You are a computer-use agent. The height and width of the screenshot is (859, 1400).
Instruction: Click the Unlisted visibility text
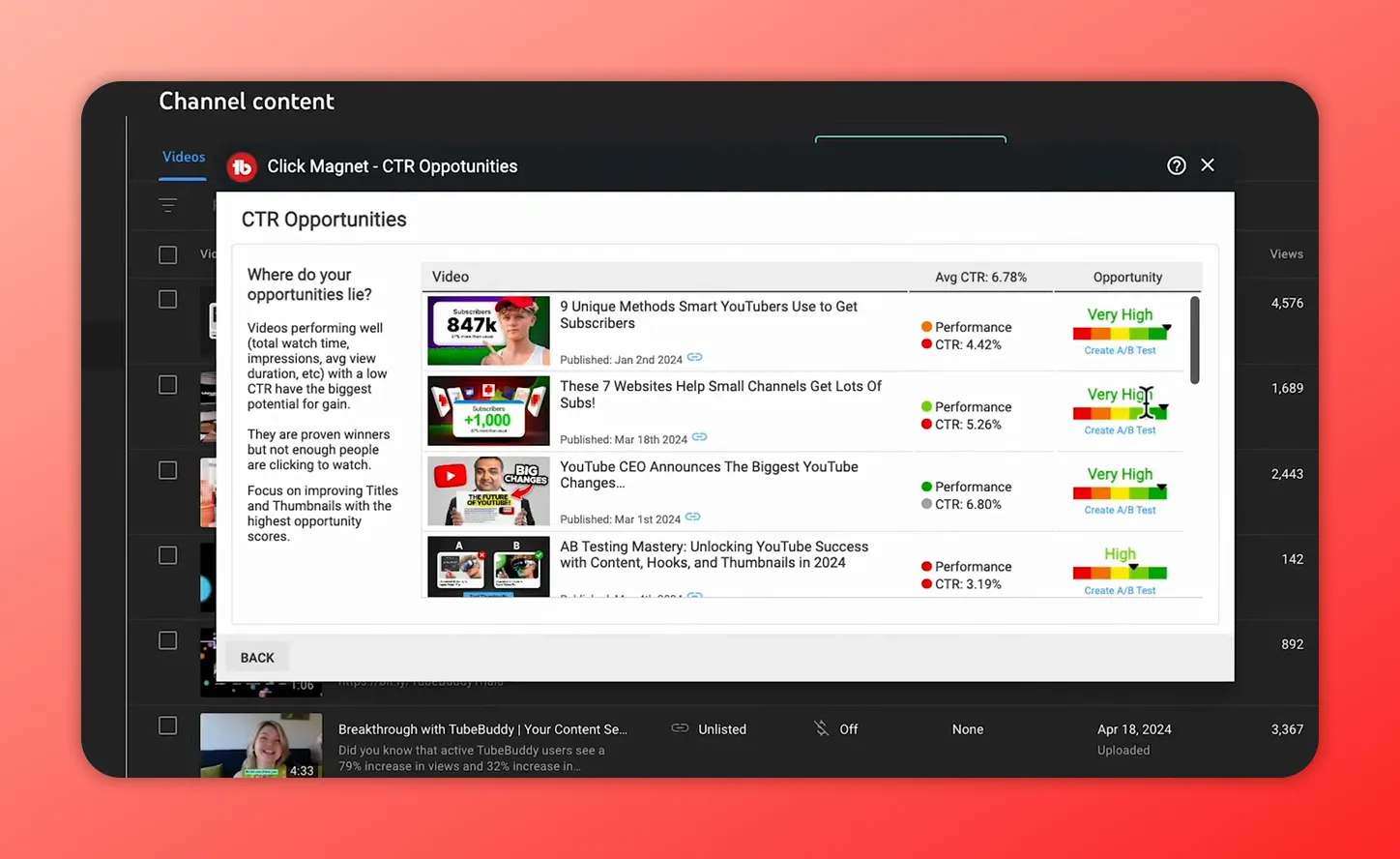722,729
